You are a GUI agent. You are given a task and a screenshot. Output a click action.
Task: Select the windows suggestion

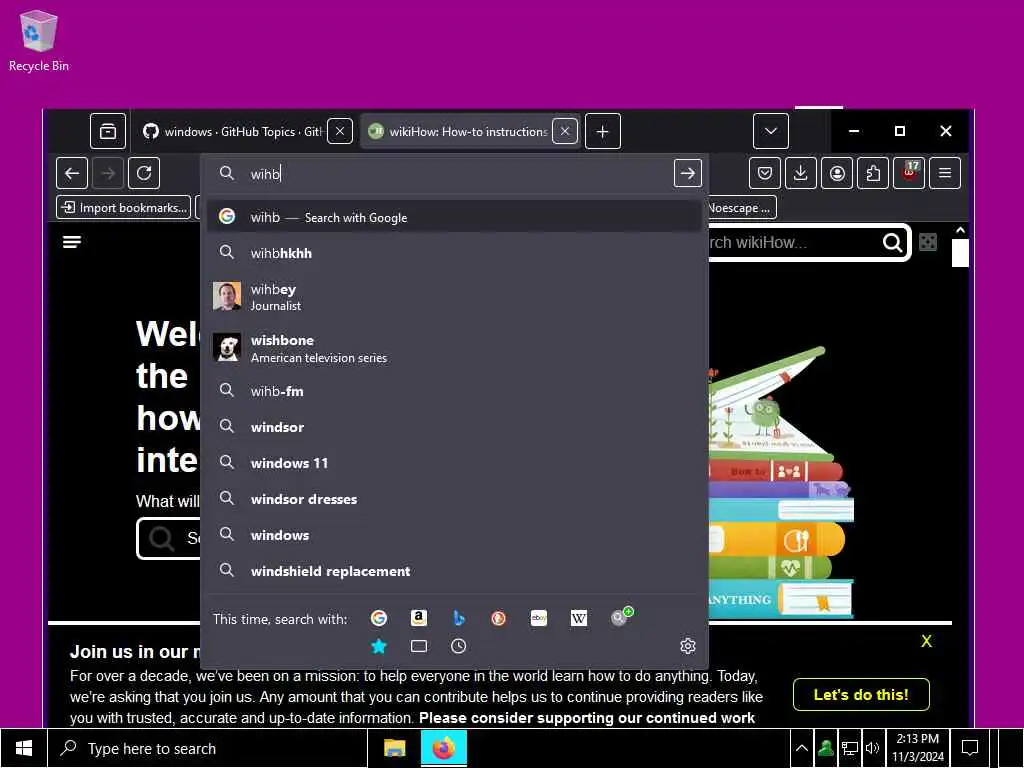click(x=455, y=534)
